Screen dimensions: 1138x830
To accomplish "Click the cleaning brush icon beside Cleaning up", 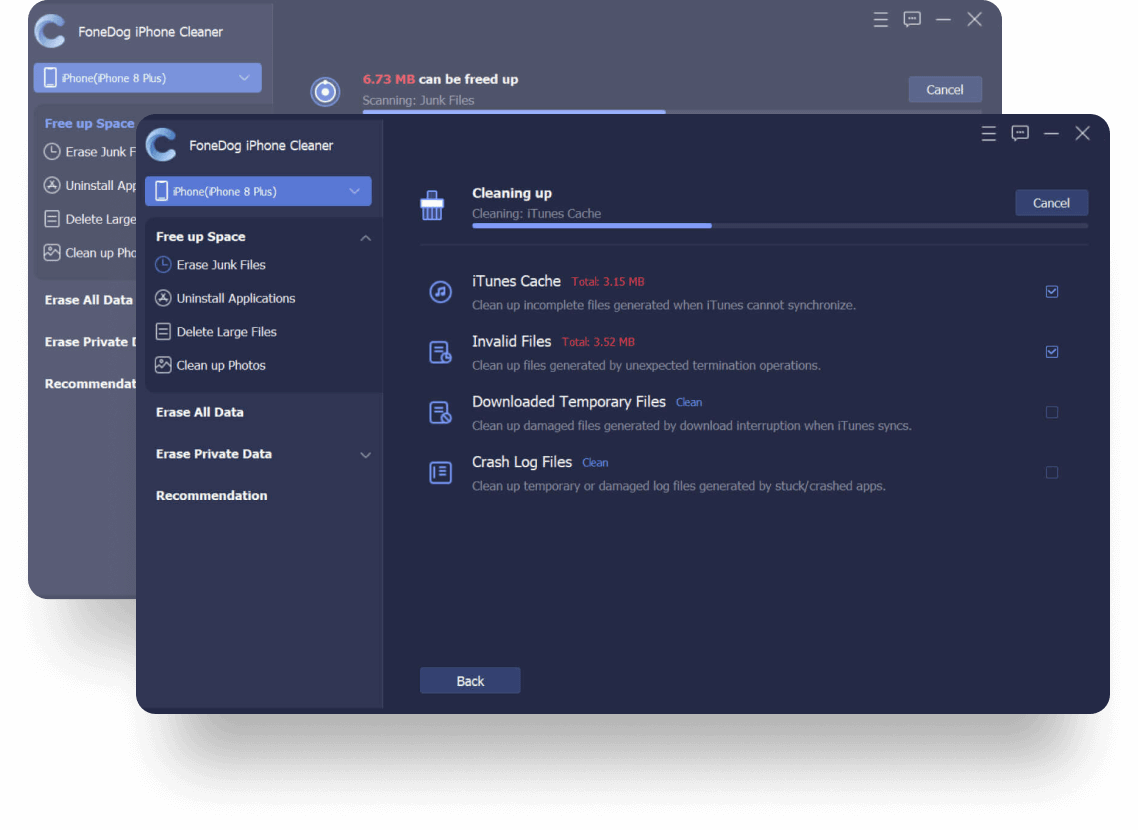I will pos(432,205).
